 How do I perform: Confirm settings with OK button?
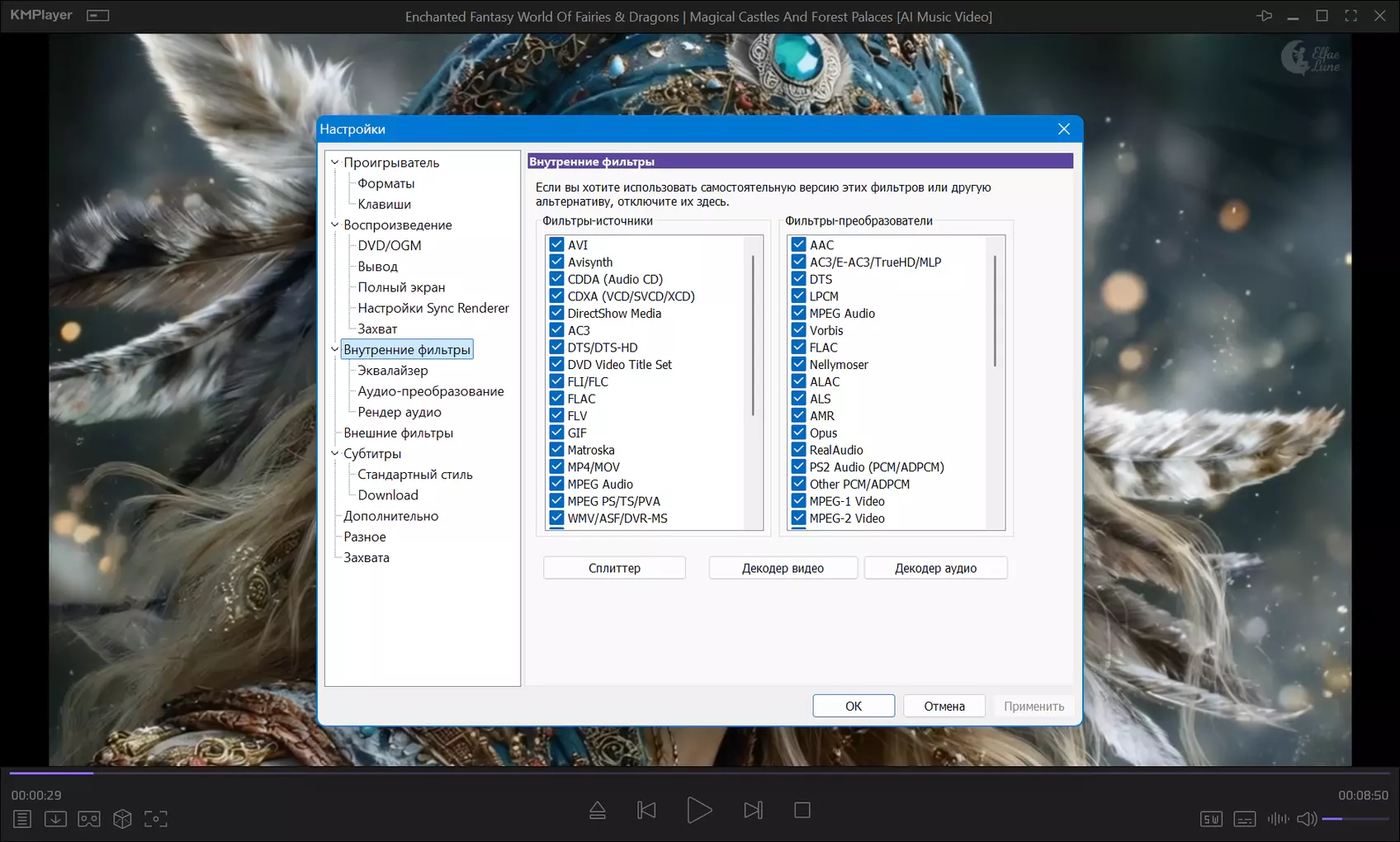(854, 706)
